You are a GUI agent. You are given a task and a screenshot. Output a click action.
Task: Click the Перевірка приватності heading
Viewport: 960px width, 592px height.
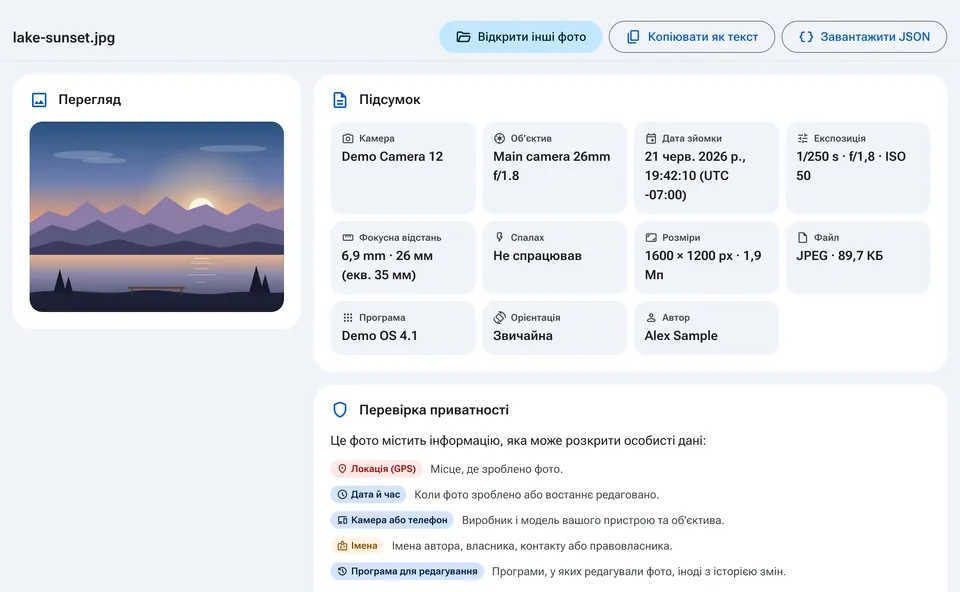(x=433, y=410)
